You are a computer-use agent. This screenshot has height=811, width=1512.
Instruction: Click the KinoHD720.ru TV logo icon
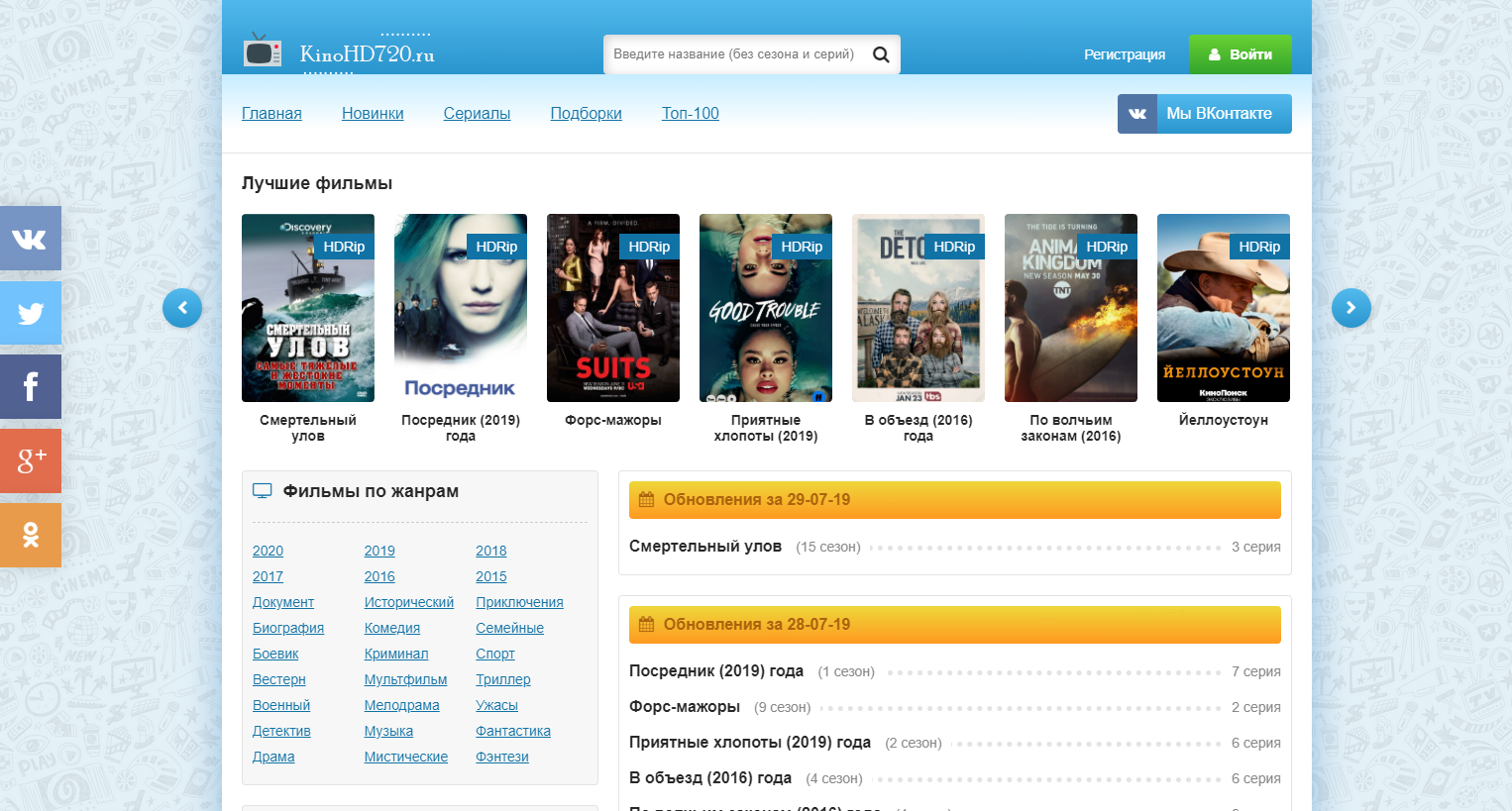(263, 51)
